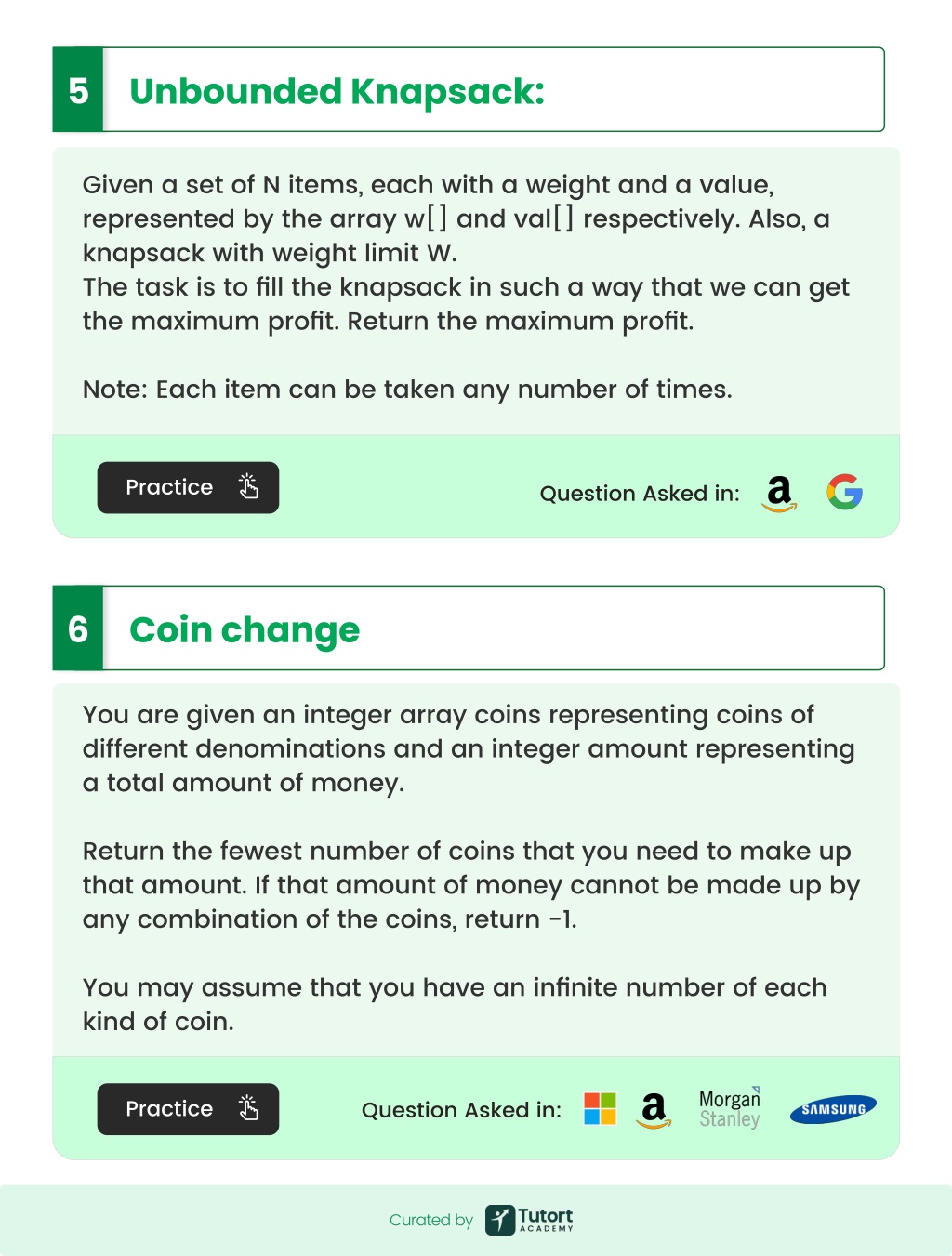The height and width of the screenshot is (1256, 952).
Task: Click the Tutort Academy logo in footer
Action: [x=529, y=1220]
